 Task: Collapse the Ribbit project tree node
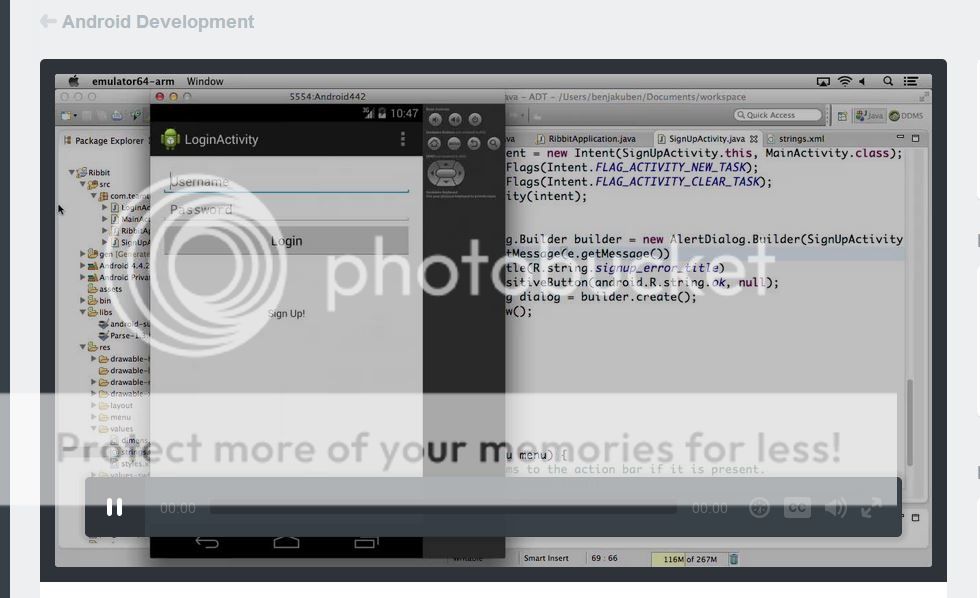pyautogui.click(x=73, y=172)
